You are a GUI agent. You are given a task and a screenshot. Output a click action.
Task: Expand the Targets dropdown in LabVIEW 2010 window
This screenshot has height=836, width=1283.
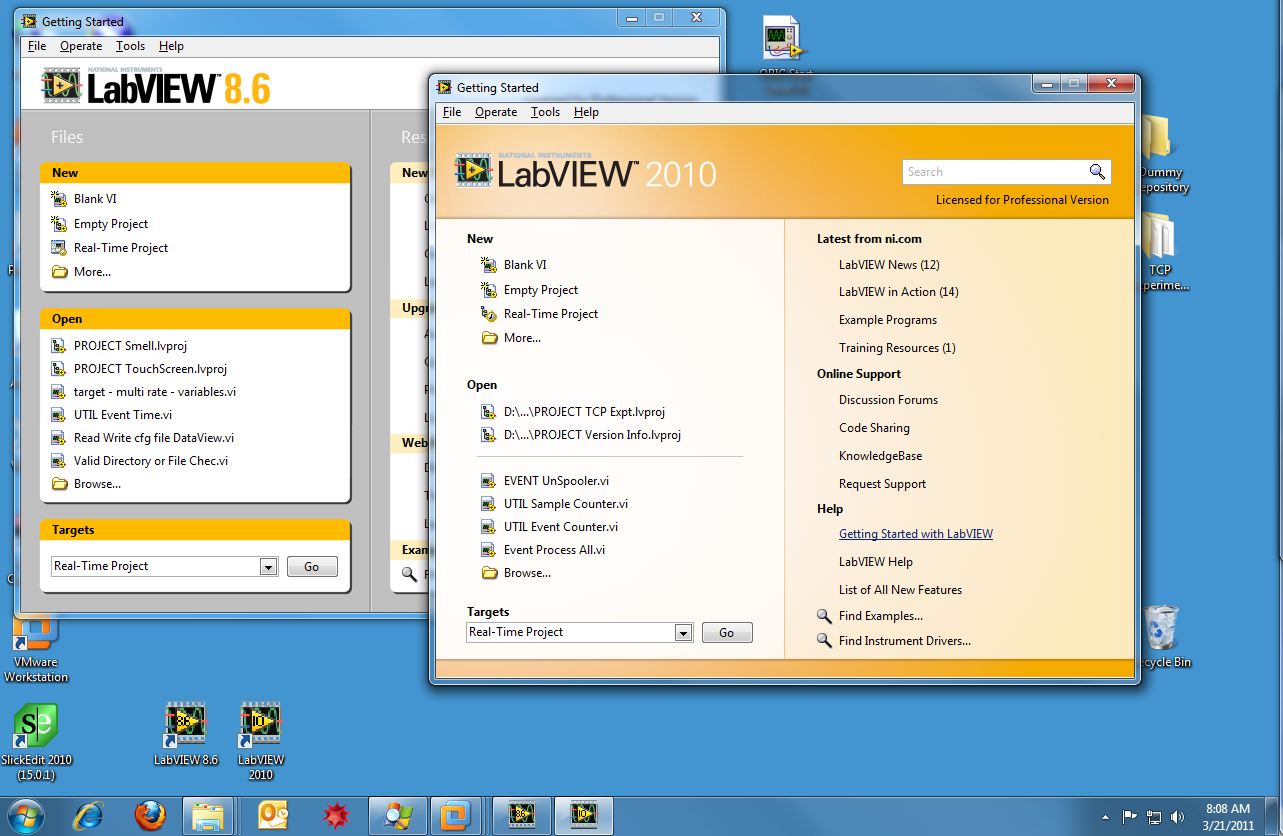(x=683, y=633)
